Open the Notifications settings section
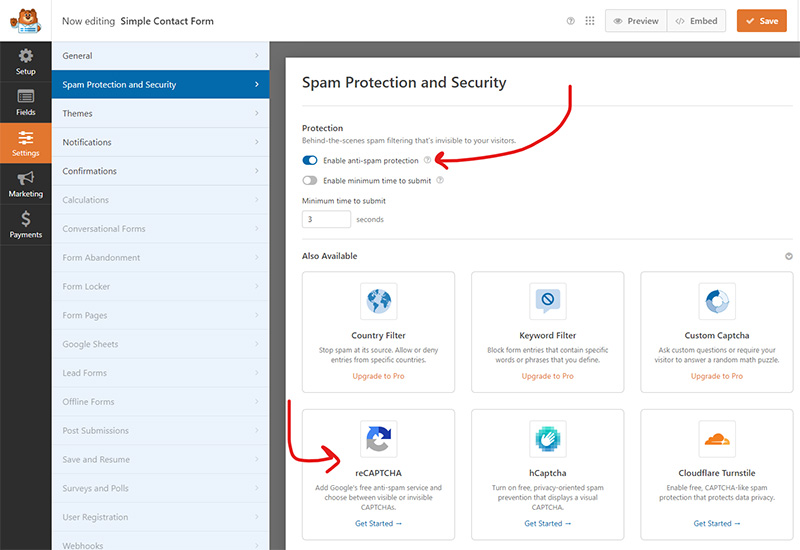 click(160, 142)
